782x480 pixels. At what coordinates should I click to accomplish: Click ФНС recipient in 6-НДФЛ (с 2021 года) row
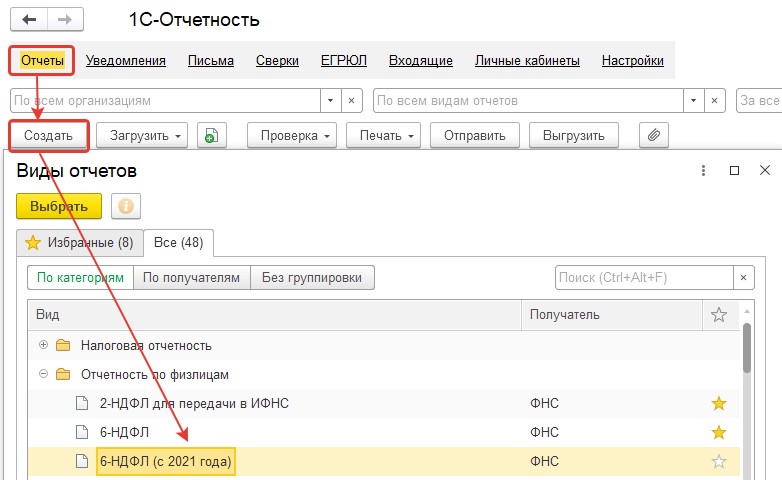point(544,462)
